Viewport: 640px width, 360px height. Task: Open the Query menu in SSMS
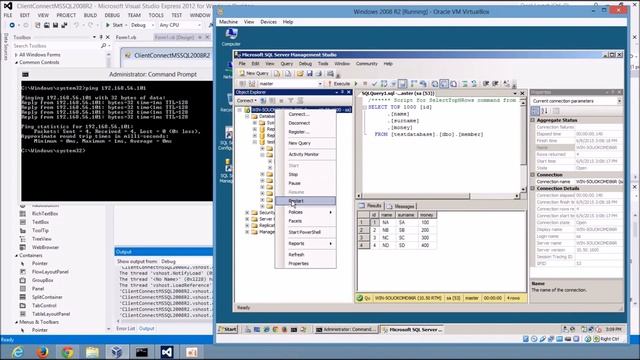pyautogui.click(x=287, y=64)
